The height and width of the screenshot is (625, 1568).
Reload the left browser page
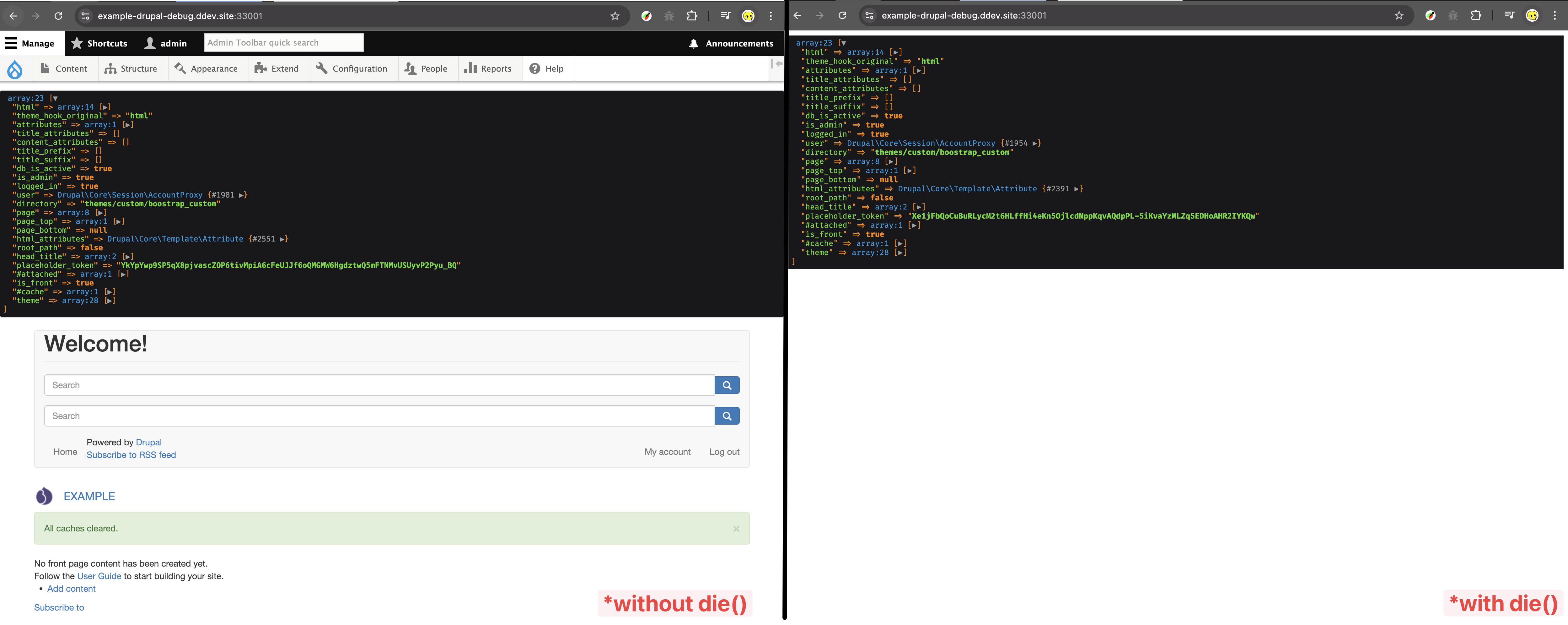(x=58, y=16)
